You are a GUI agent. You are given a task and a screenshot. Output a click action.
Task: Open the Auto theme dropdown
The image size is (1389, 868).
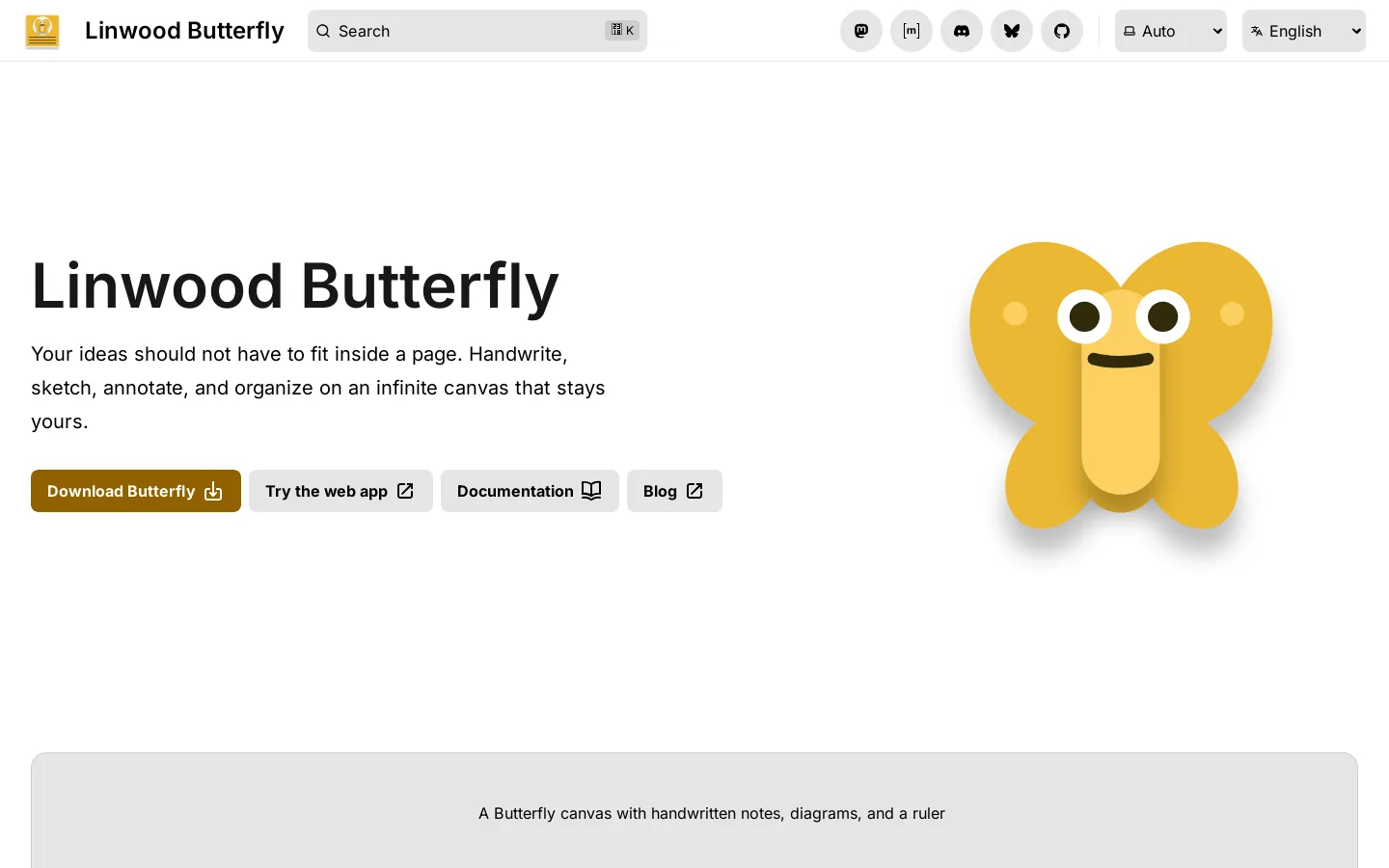click(1171, 31)
